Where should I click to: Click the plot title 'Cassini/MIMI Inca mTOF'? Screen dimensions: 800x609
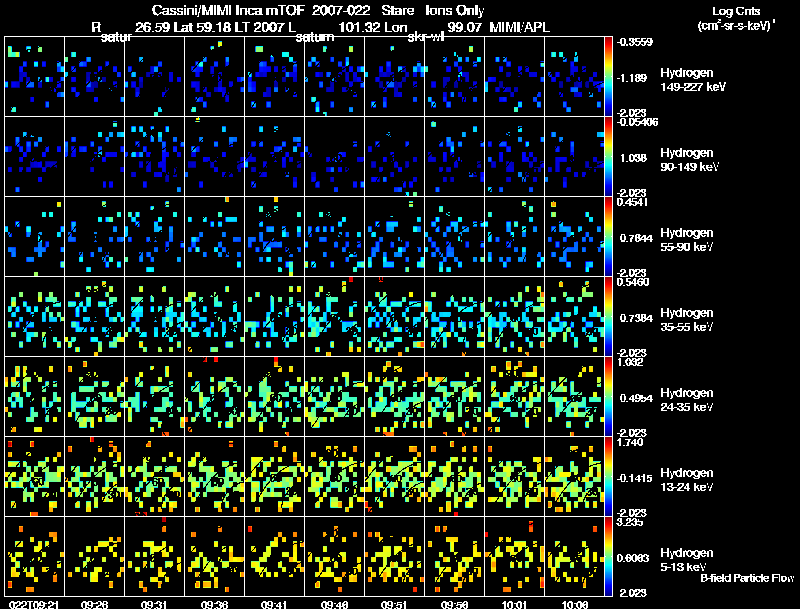[228, 11]
